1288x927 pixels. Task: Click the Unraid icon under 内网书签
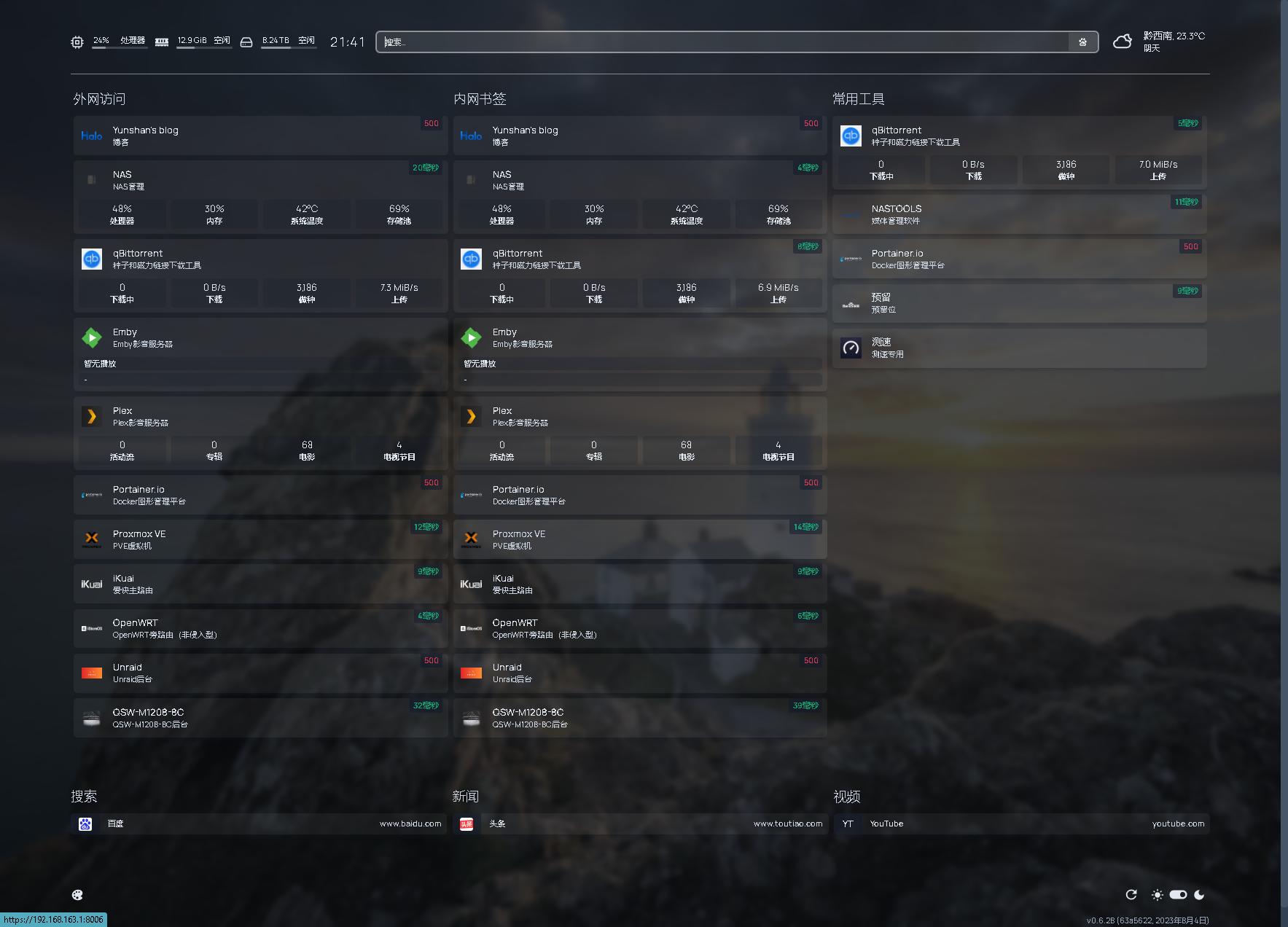471,673
